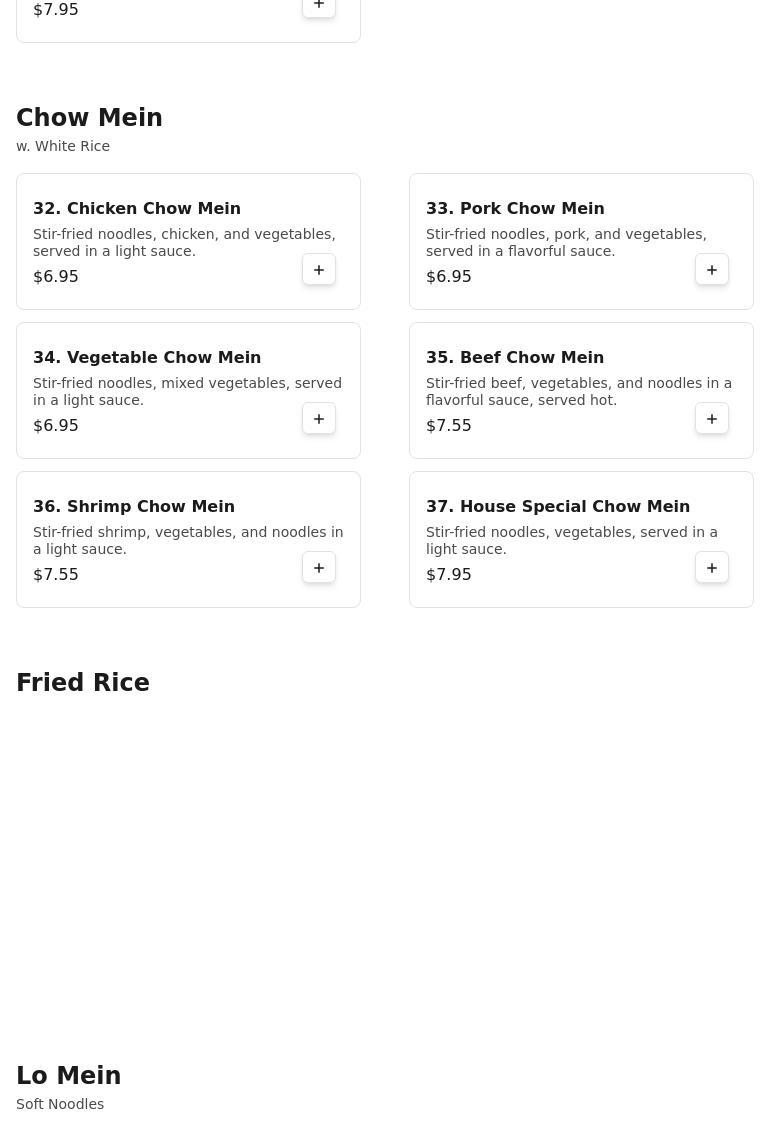Open 36. Shrimp Chow Mein title
770x1128 pixels.
[x=134, y=506]
